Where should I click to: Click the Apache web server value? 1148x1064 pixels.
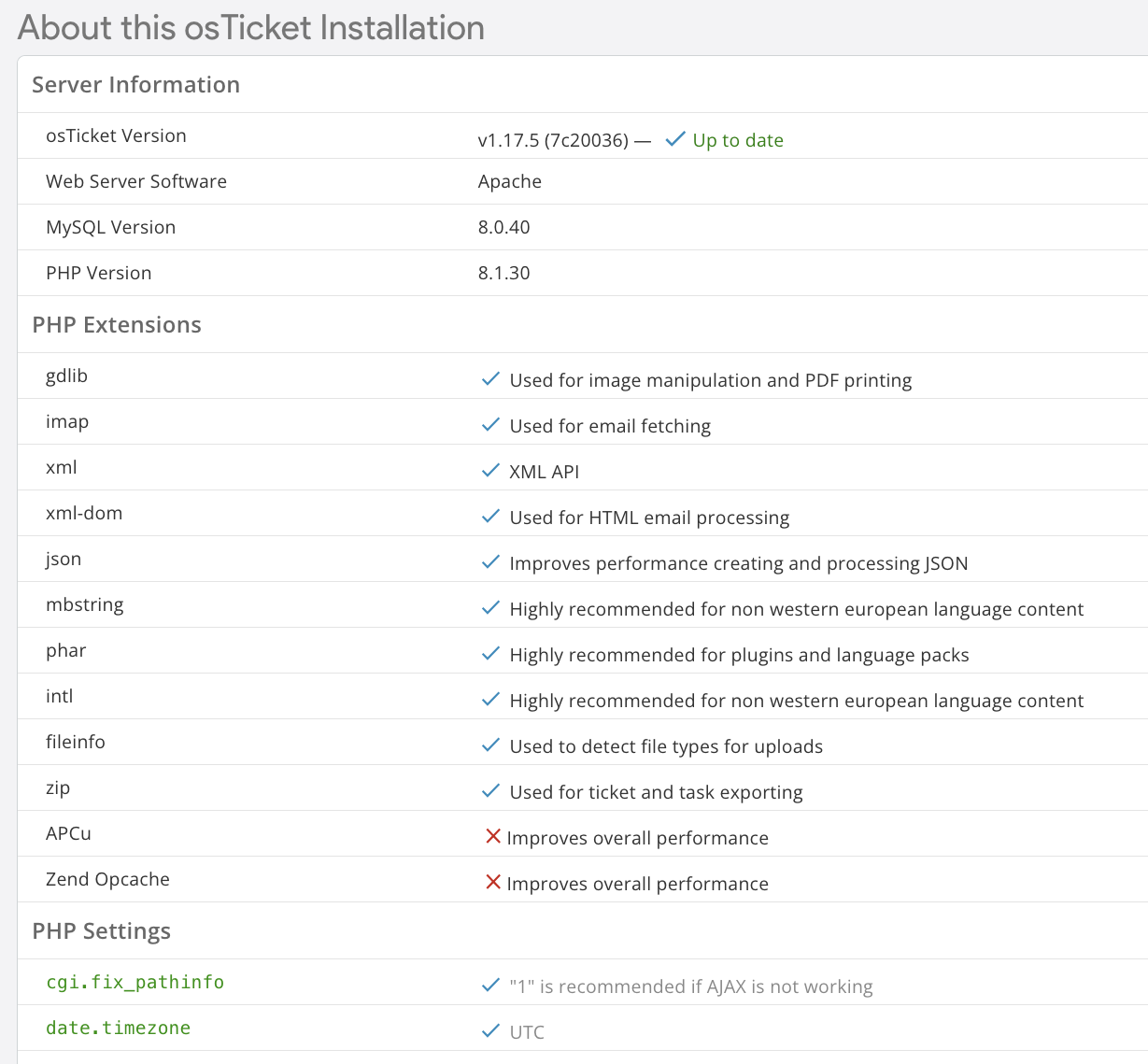(x=510, y=182)
